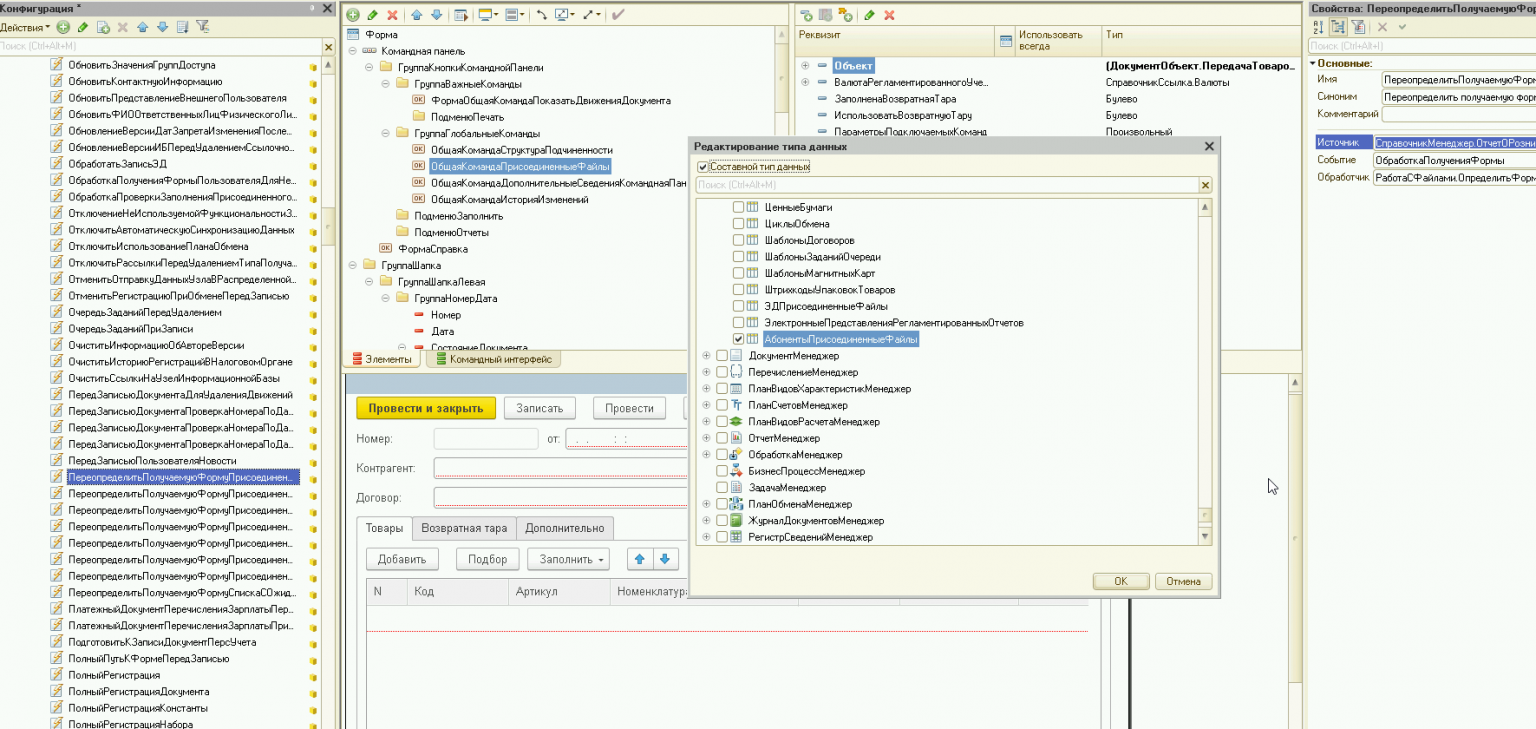Image resolution: width=1536 pixels, height=729 pixels.
Task: Check the РегистрСведенийМенеджер checkbox
Action: (722, 537)
